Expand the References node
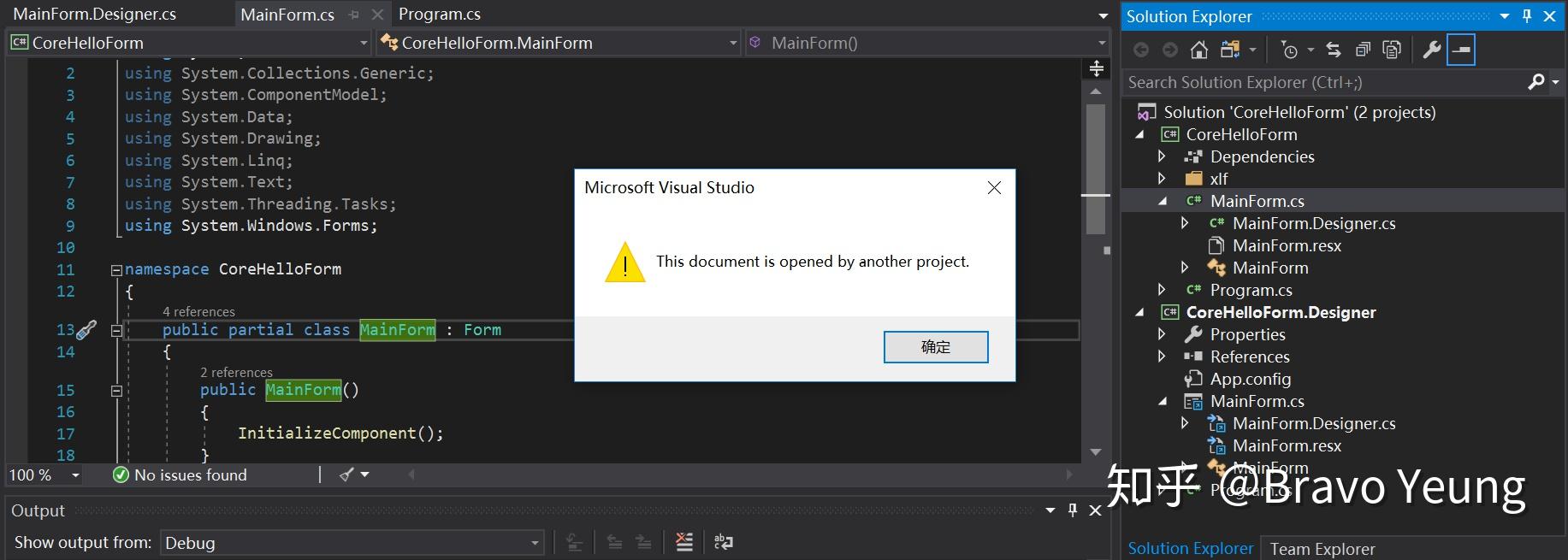 coord(1162,357)
